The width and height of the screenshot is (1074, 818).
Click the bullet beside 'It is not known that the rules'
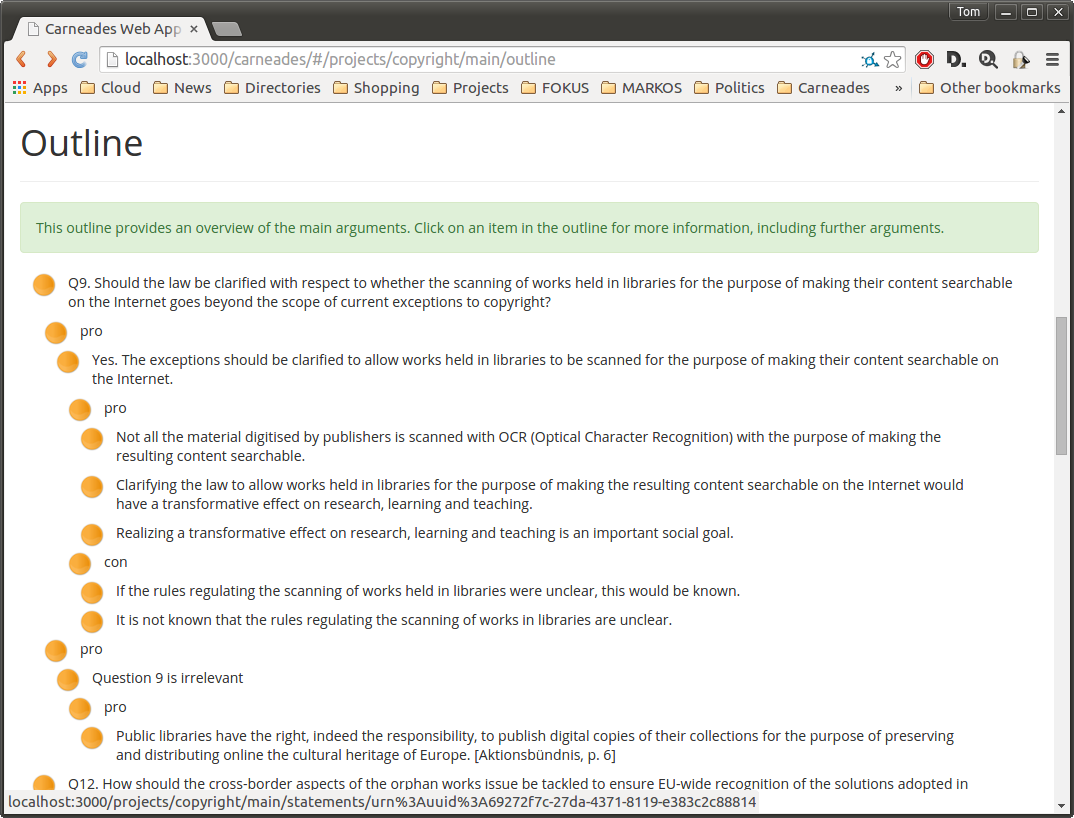pos(92,621)
